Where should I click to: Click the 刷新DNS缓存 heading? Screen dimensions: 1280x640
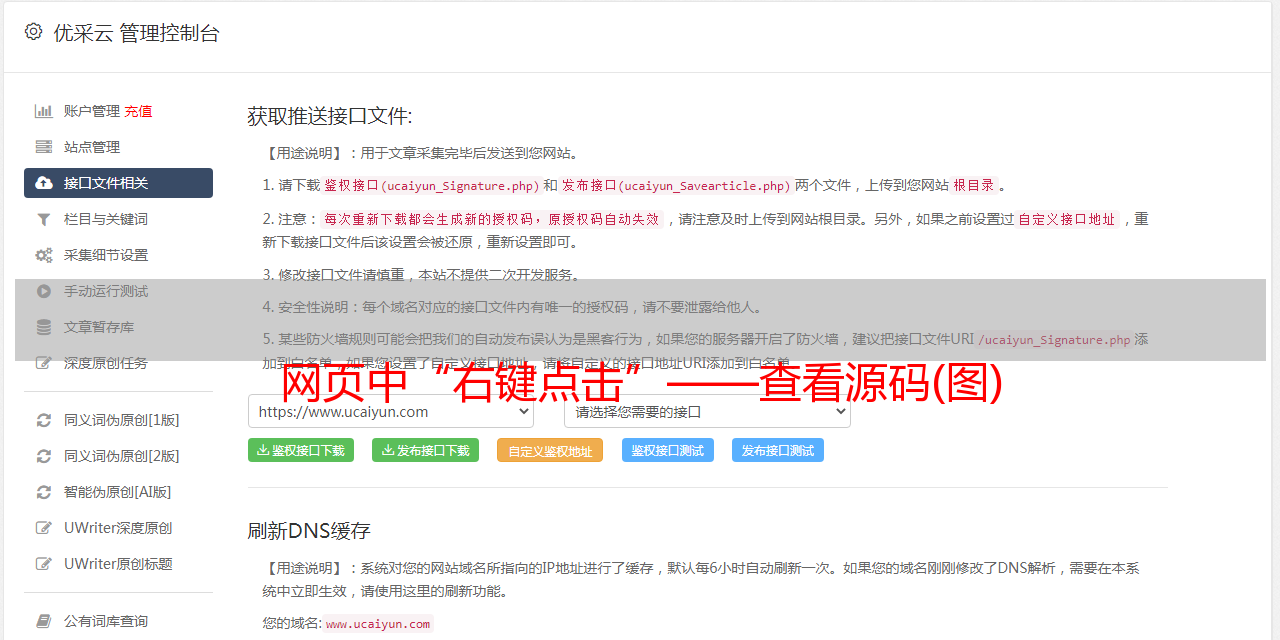tap(310, 530)
